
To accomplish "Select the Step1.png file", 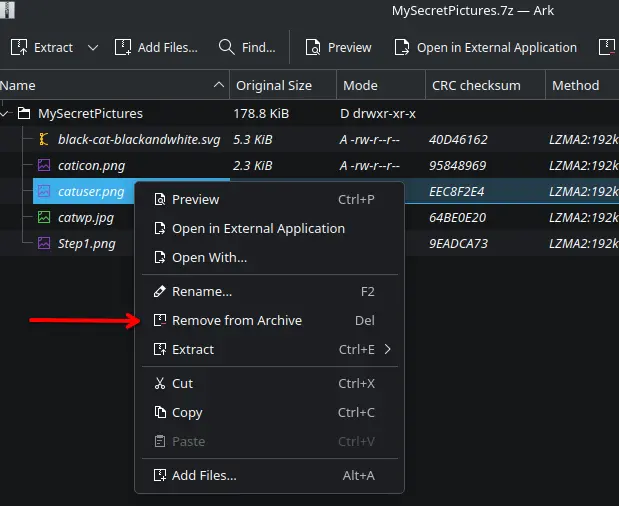I will [x=86, y=243].
